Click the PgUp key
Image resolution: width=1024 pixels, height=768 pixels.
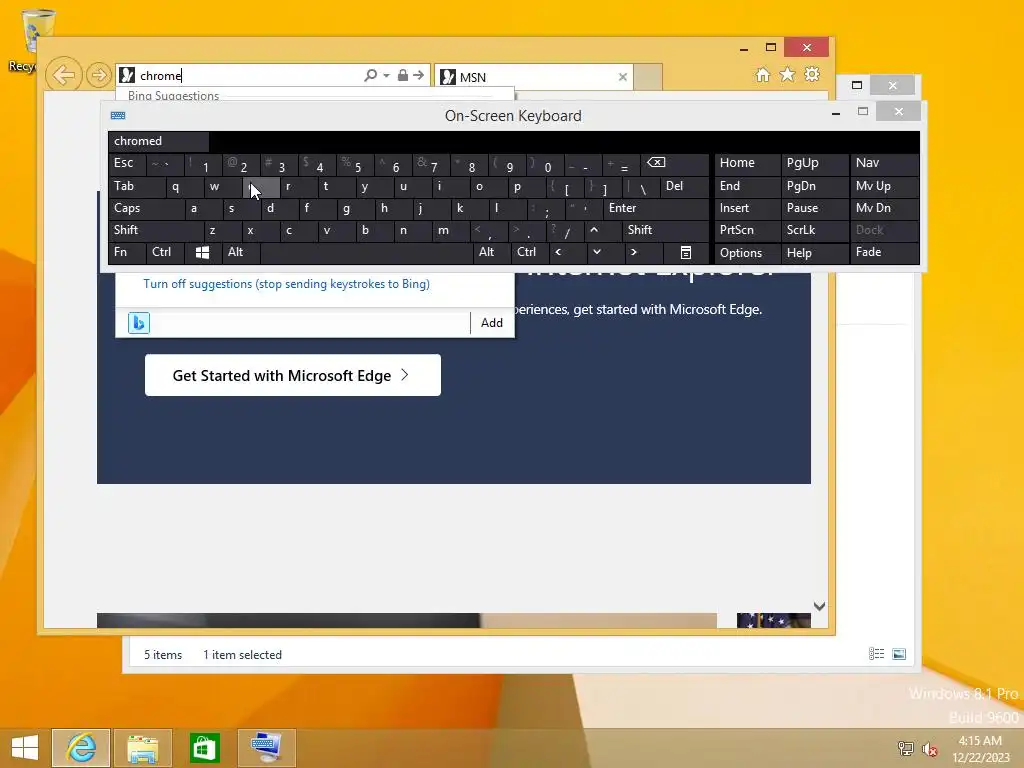coord(814,163)
